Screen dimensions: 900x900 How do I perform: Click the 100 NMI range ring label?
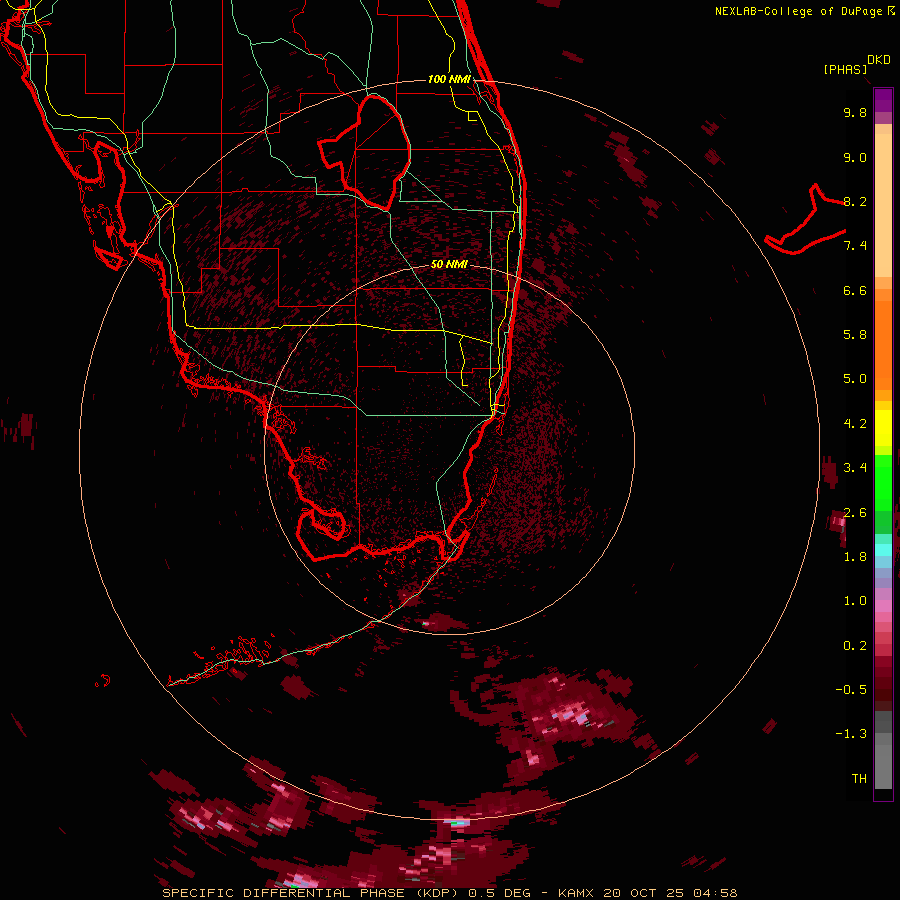449,79
